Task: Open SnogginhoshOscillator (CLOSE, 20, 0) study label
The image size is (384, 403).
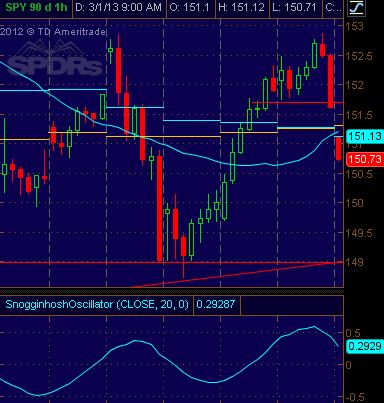Action: point(97,304)
